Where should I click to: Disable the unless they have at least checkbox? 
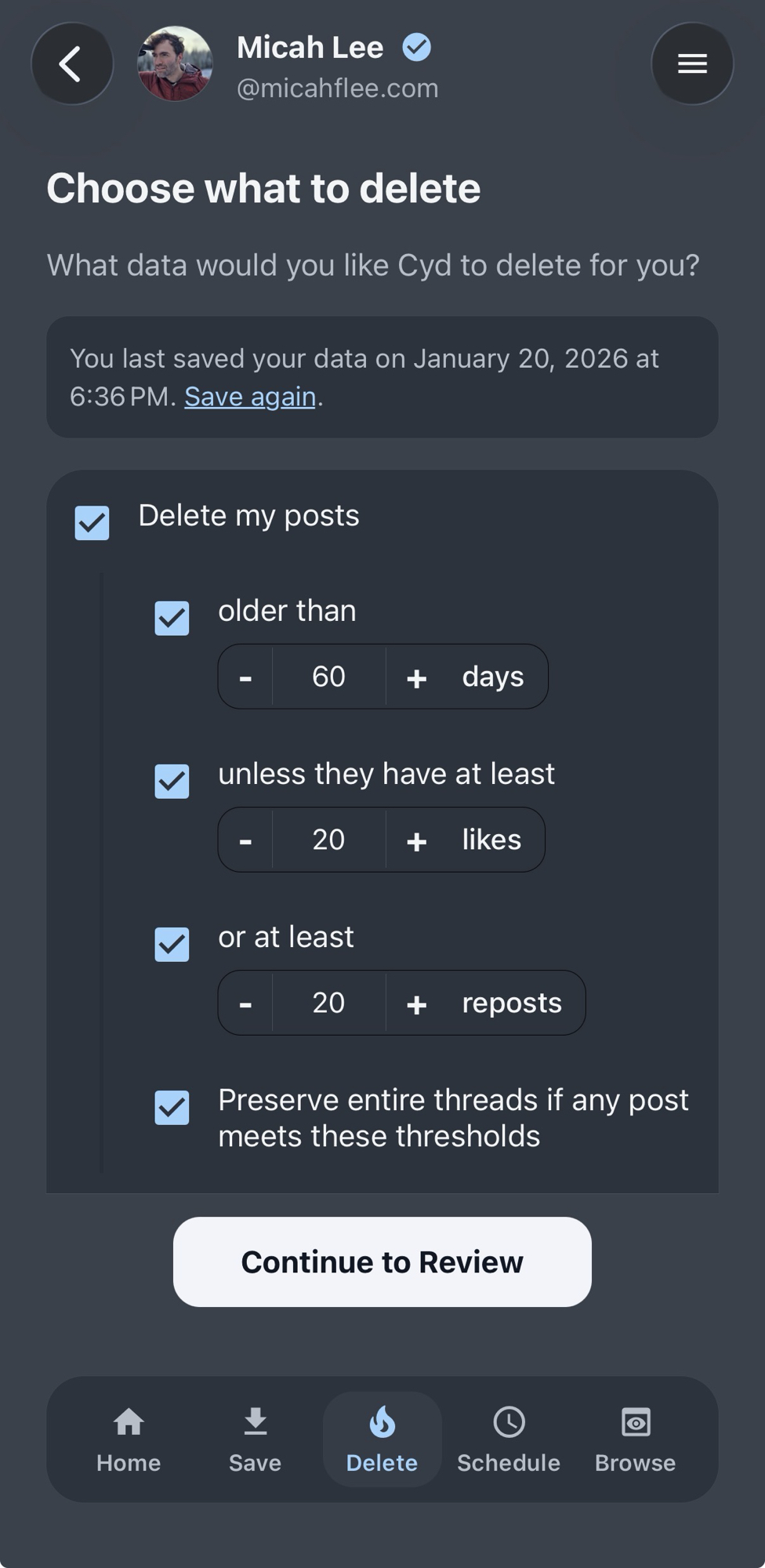pos(172,782)
